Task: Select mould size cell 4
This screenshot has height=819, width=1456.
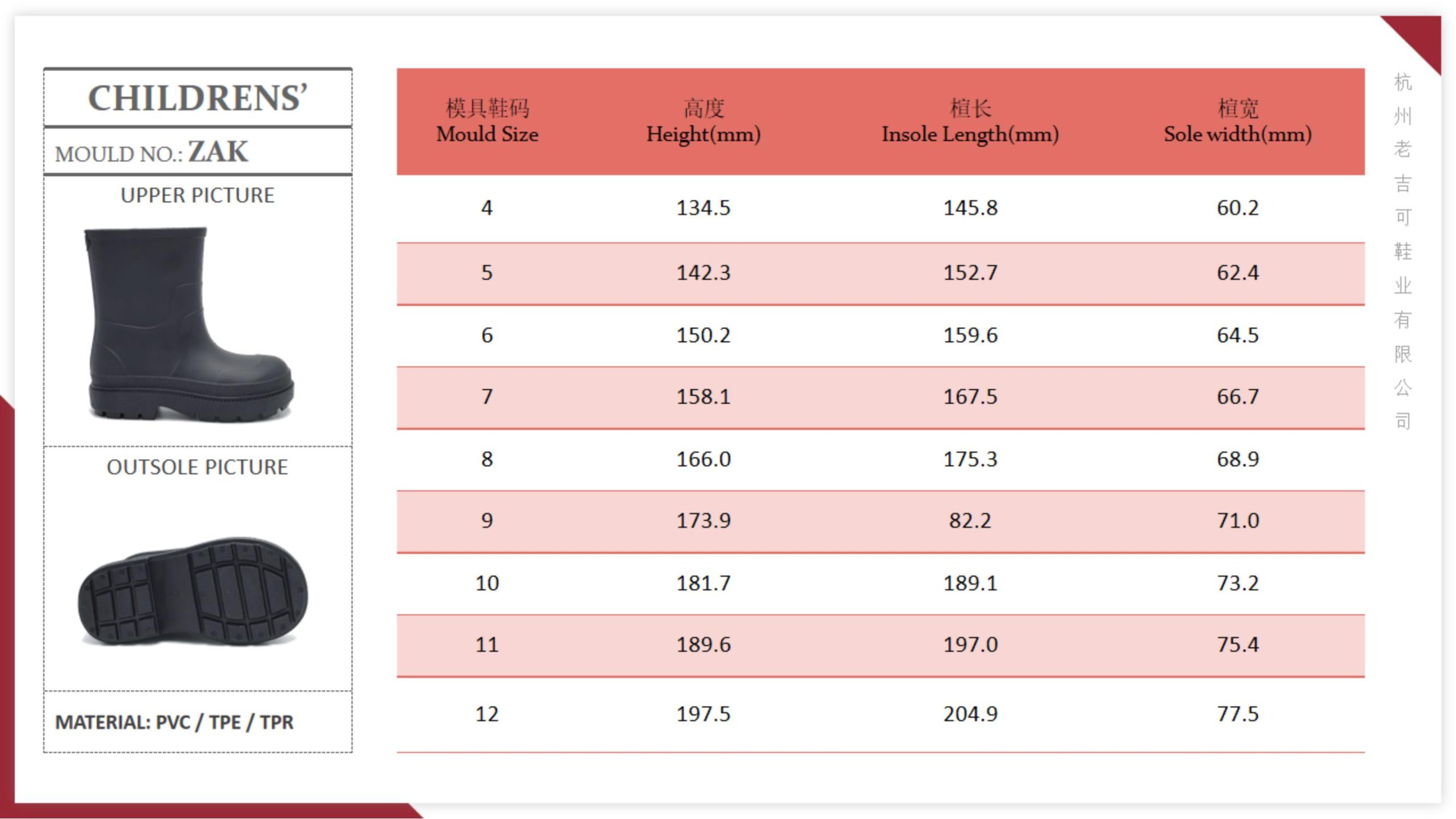Action: pyautogui.click(x=487, y=208)
